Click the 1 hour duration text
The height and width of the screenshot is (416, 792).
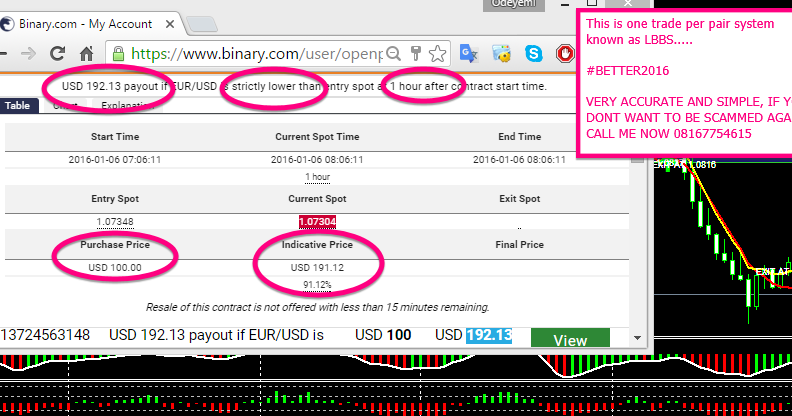pyautogui.click(x=317, y=177)
